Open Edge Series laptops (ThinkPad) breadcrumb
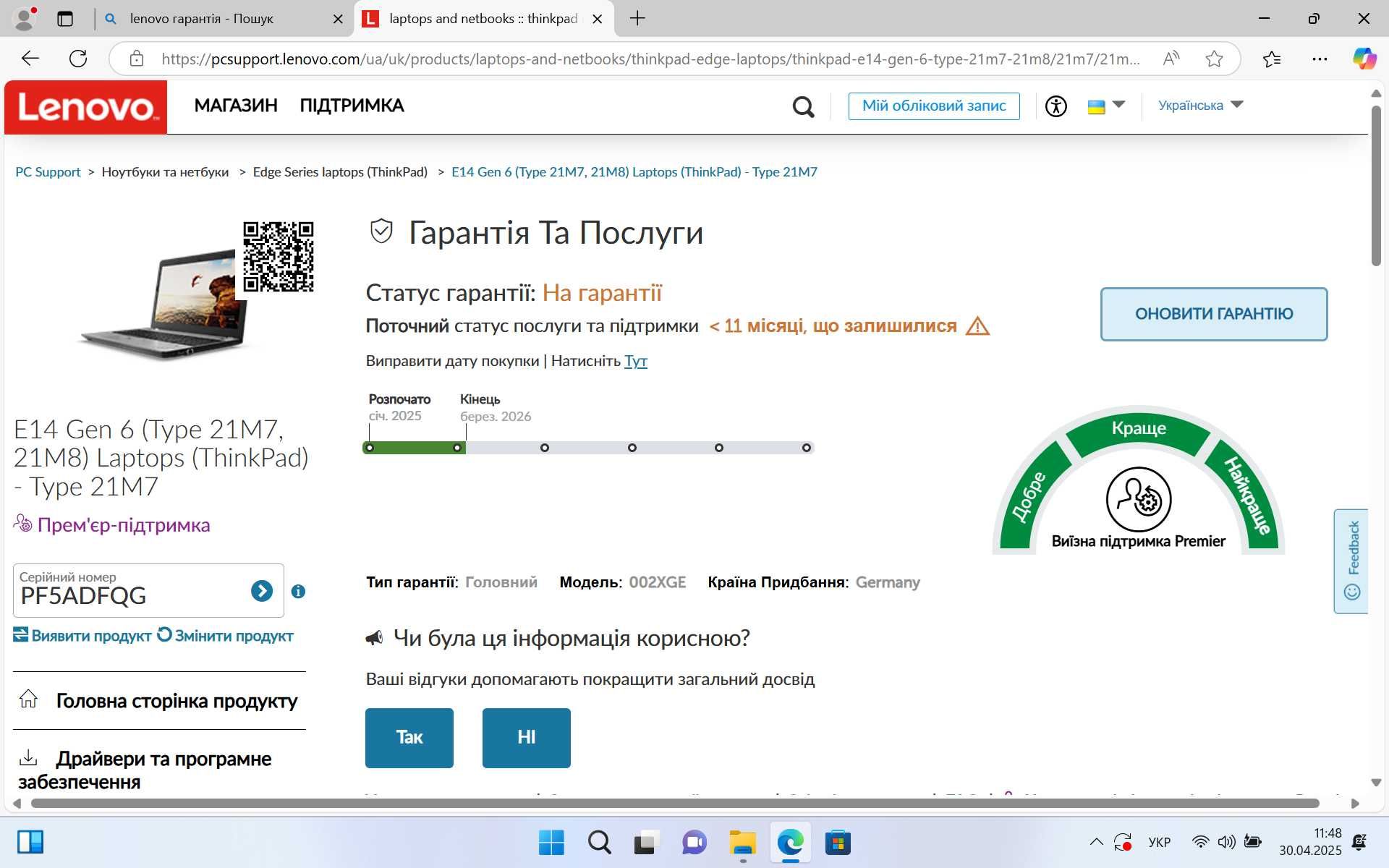This screenshot has height=868, width=1389. pyautogui.click(x=340, y=172)
